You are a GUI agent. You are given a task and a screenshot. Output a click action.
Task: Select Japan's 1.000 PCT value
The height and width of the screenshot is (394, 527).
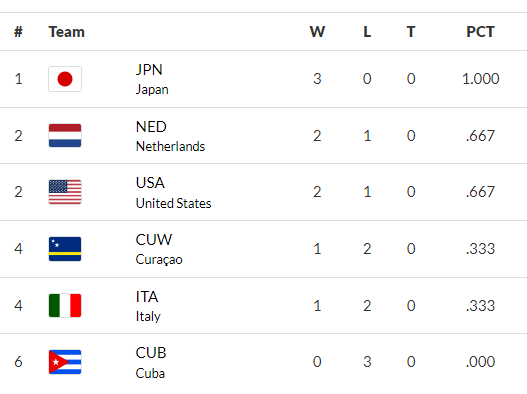click(481, 79)
